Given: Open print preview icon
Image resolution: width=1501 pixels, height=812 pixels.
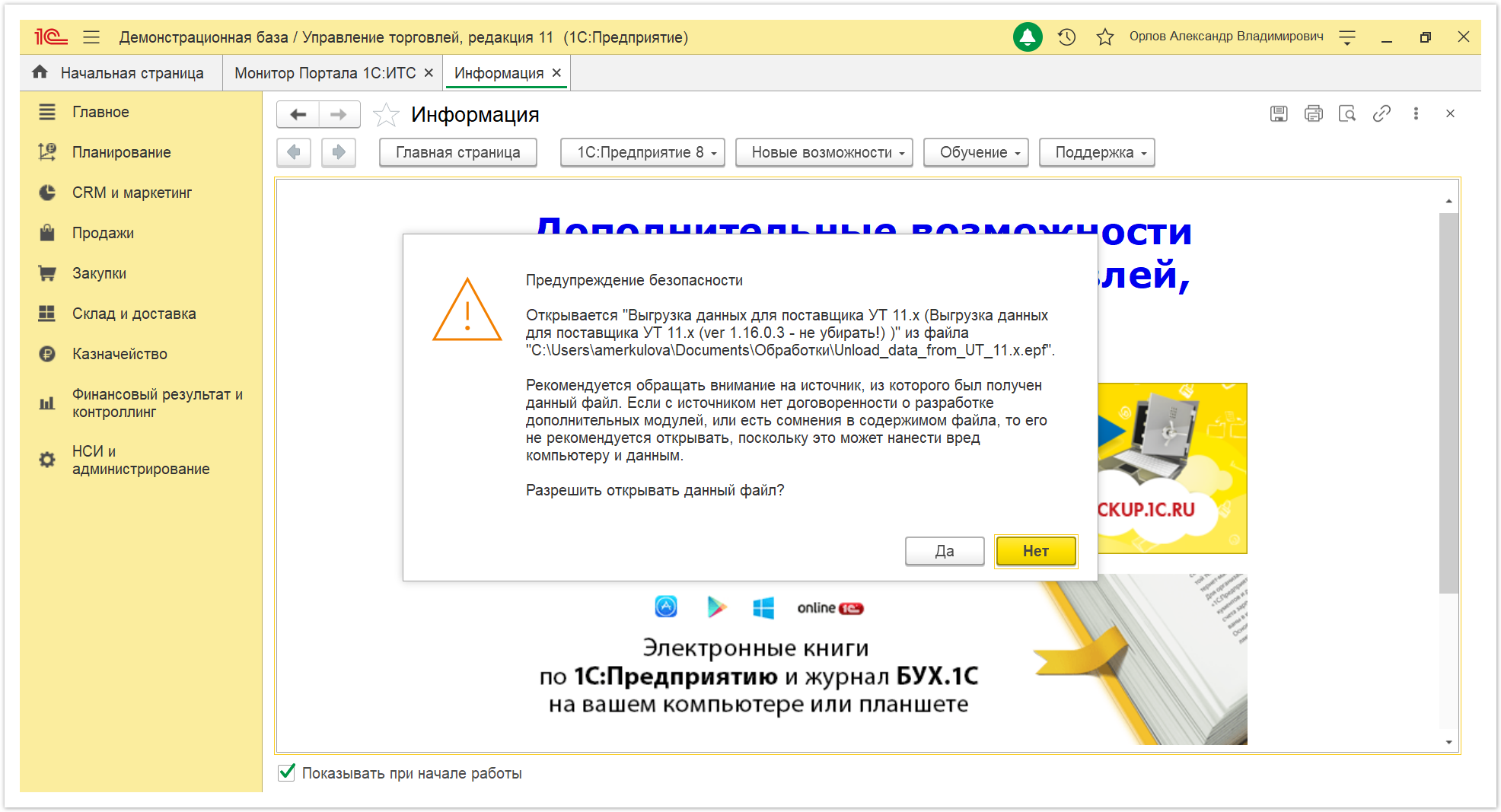Looking at the screenshot, I should 1347,113.
